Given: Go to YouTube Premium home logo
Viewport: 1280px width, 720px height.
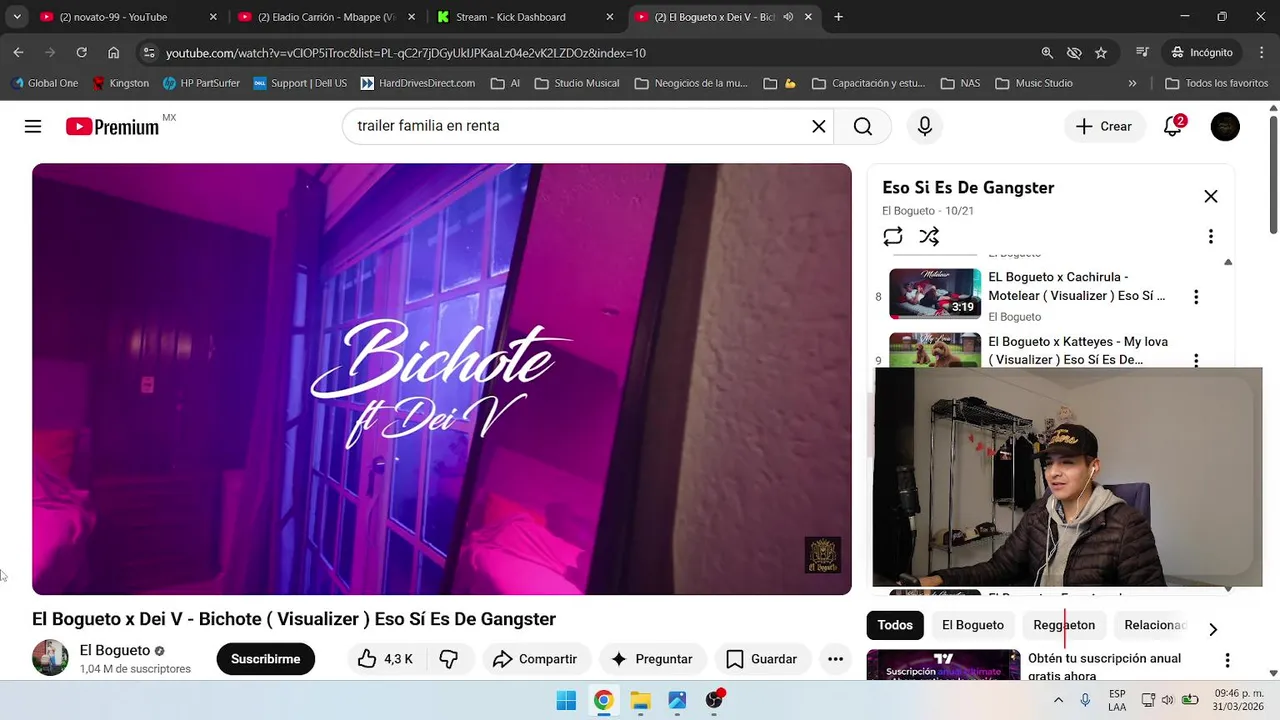Looking at the screenshot, I should click(x=112, y=126).
